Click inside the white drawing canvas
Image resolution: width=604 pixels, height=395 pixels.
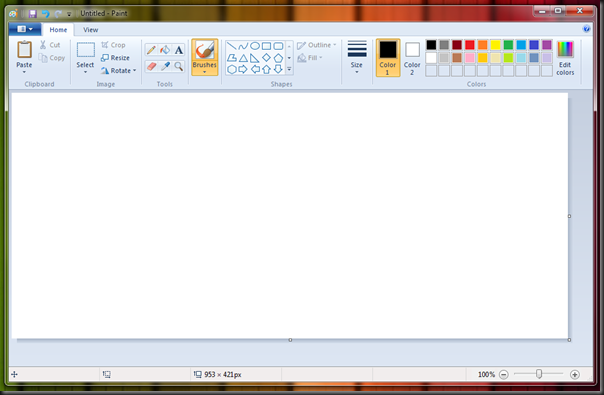coord(290,216)
